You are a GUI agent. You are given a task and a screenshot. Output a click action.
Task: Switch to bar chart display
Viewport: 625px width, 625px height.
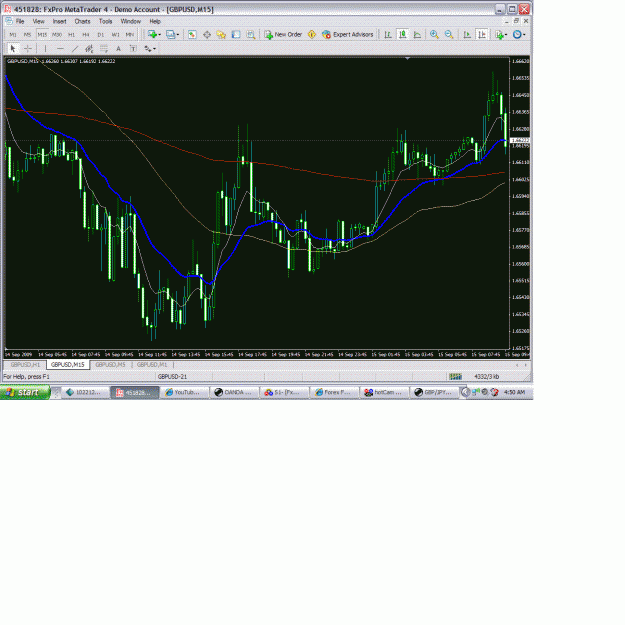388,35
